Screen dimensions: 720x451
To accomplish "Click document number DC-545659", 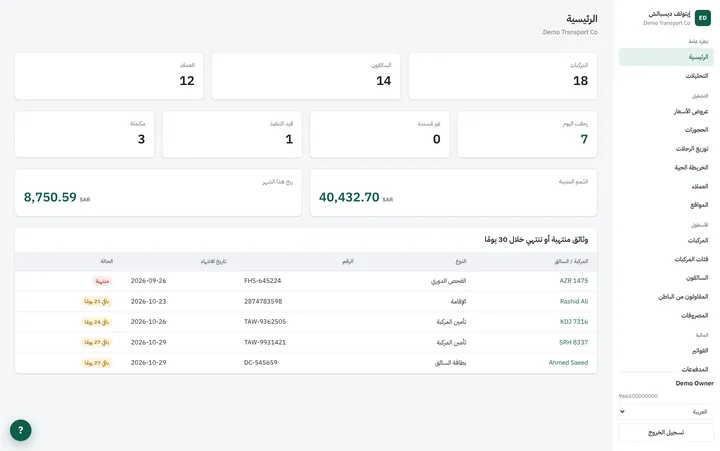I will click(261, 362).
